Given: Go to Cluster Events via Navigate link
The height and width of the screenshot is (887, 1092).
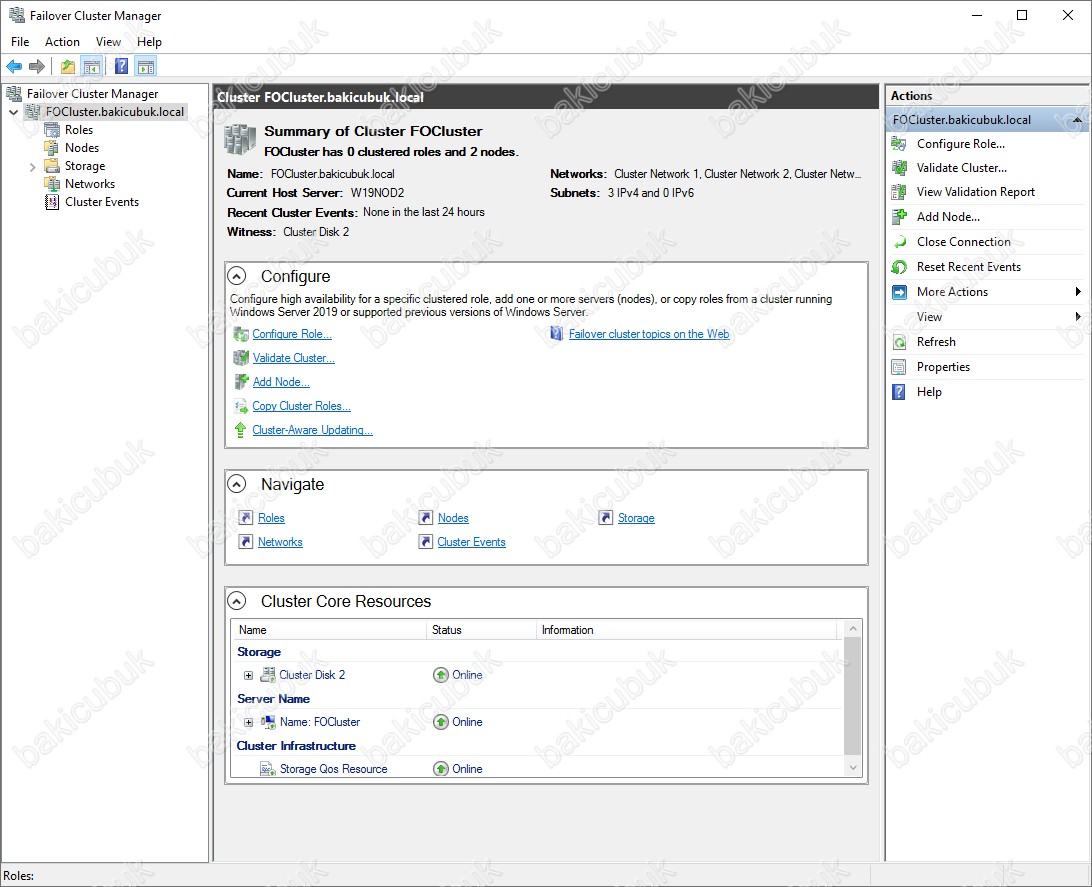Looking at the screenshot, I should coord(471,542).
